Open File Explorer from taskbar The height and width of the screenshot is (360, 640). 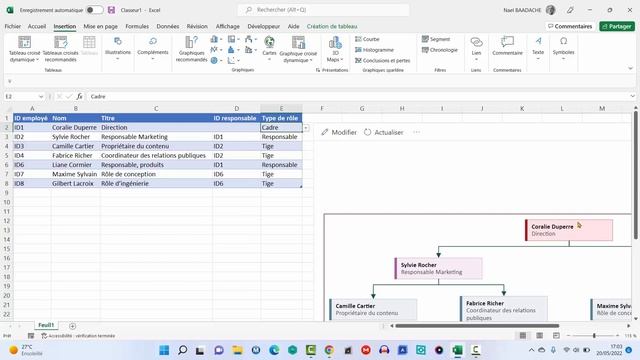coord(238,350)
